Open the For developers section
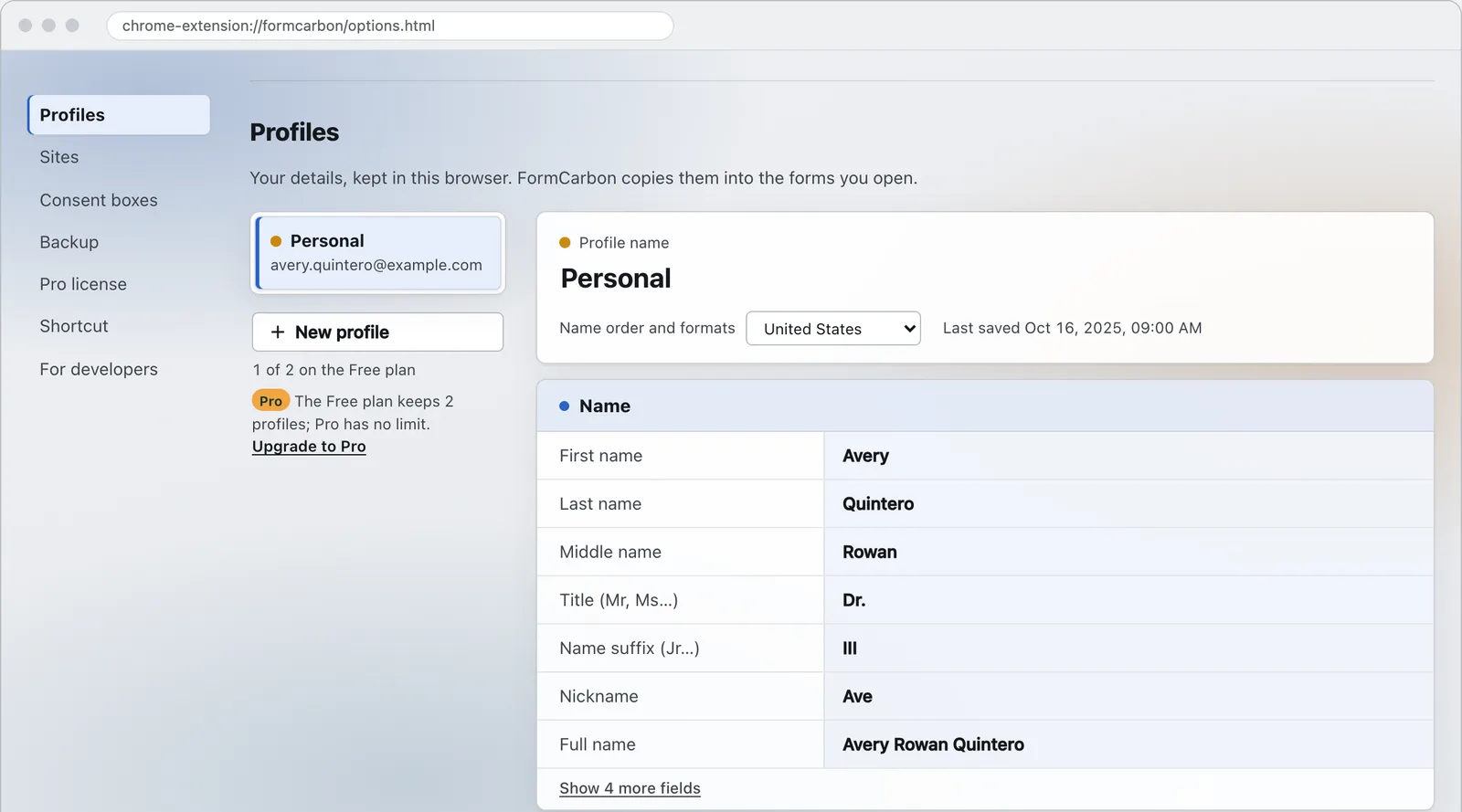 [x=99, y=369]
